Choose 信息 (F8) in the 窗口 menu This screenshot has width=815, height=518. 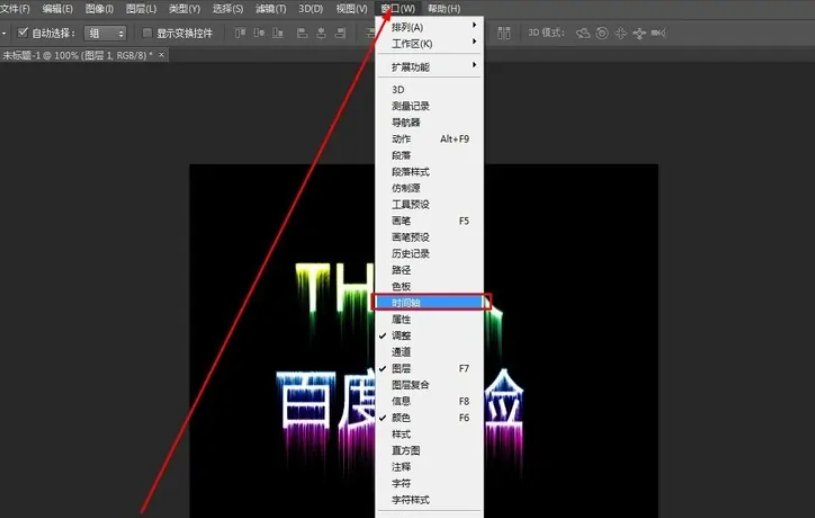429,401
